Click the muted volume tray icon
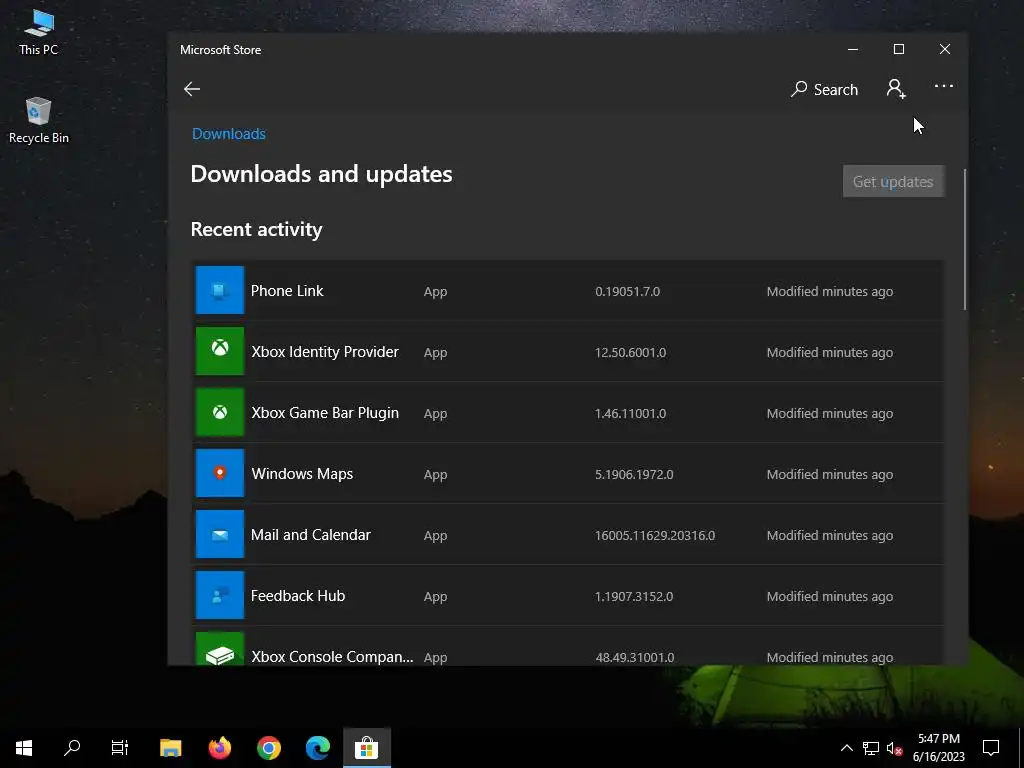The width and height of the screenshot is (1024, 768). click(894, 748)
